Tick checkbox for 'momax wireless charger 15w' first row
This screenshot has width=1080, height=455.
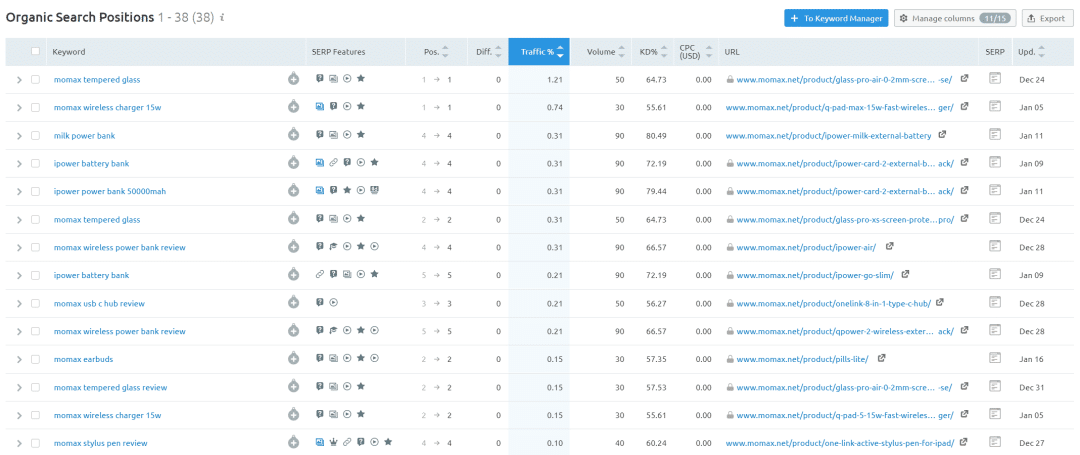point(36,107)
